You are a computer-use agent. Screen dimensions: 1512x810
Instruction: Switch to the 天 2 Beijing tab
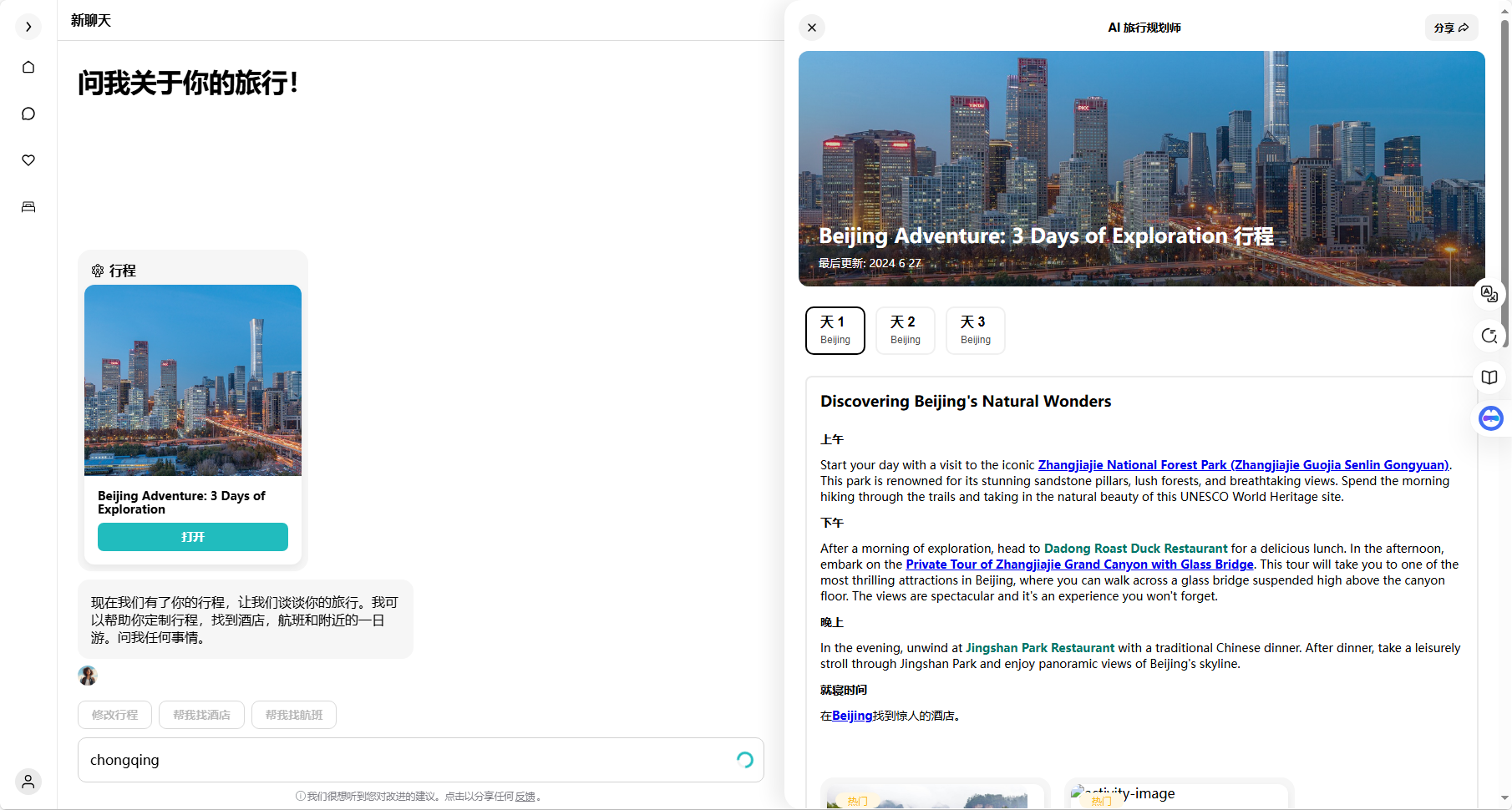(x=905, y=331)
